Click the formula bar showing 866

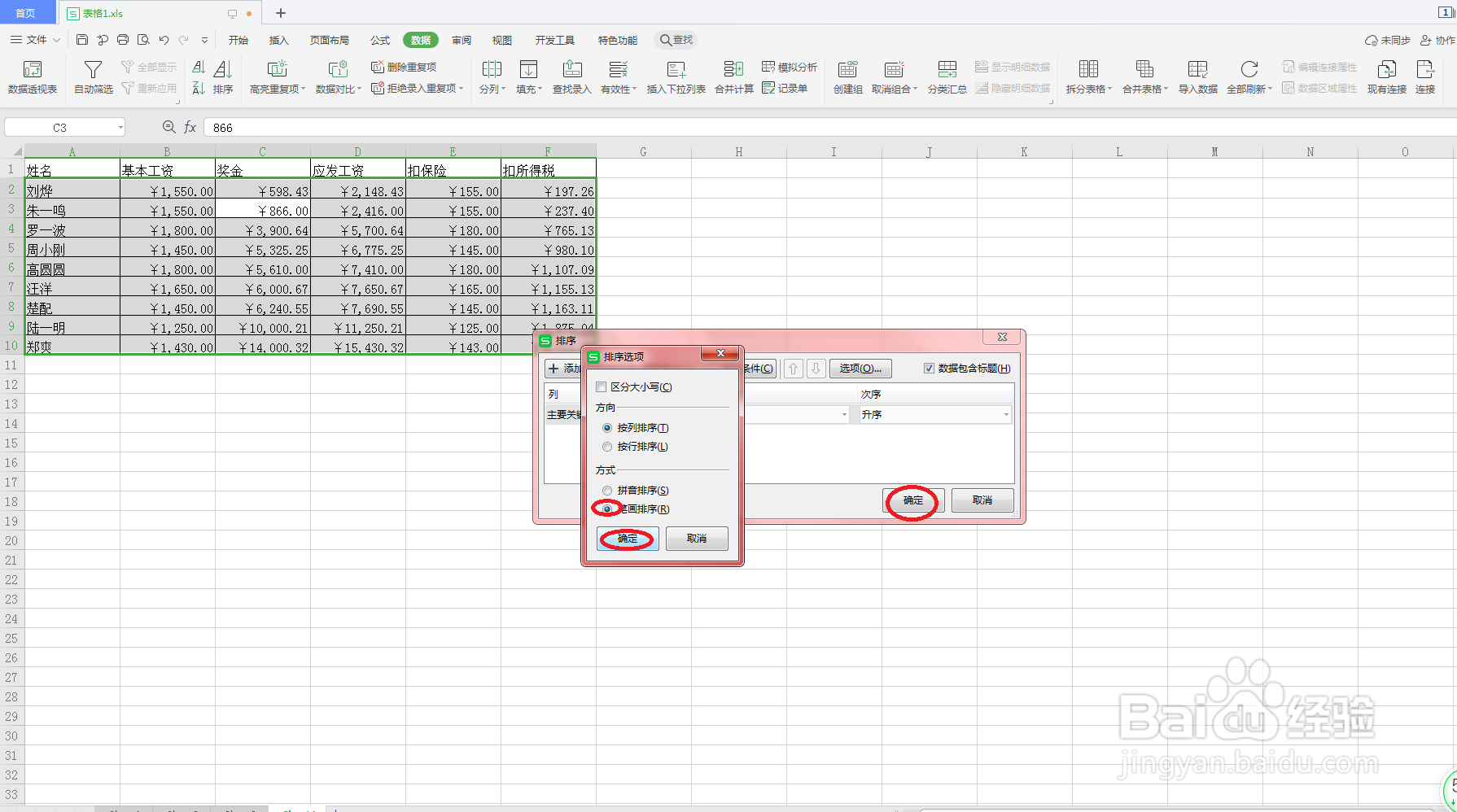click(x=829, y=128)
